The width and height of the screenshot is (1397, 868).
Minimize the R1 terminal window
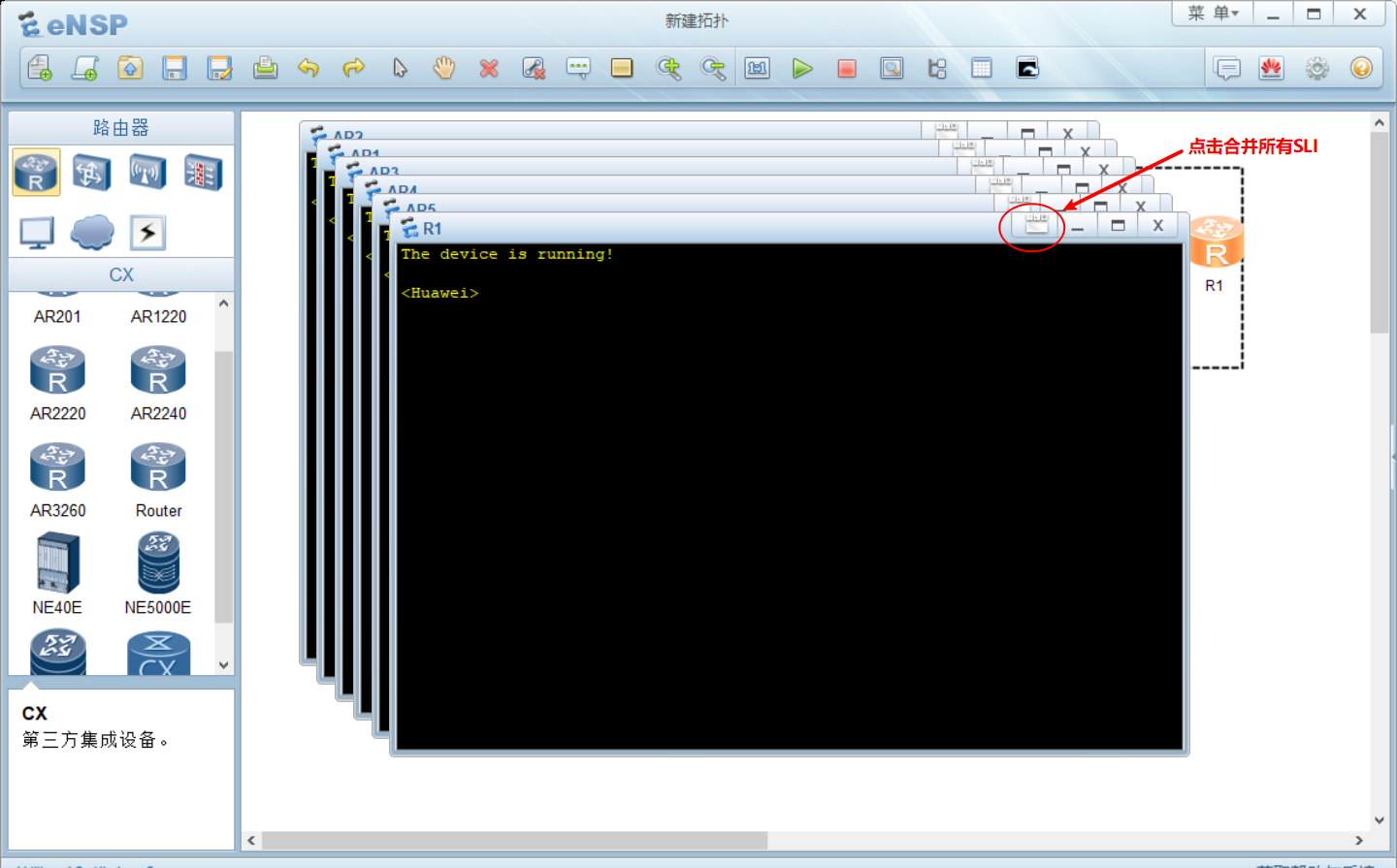1078,226
